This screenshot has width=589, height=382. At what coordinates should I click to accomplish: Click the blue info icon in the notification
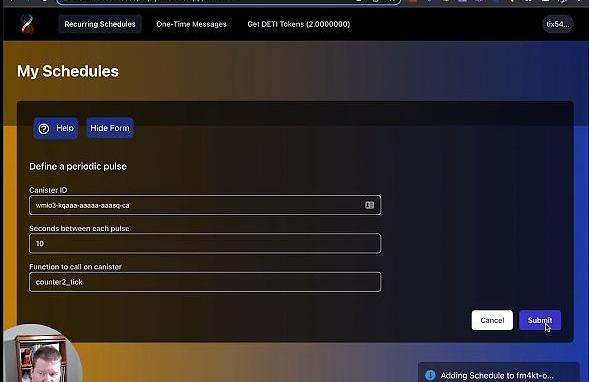pos(430,375)
